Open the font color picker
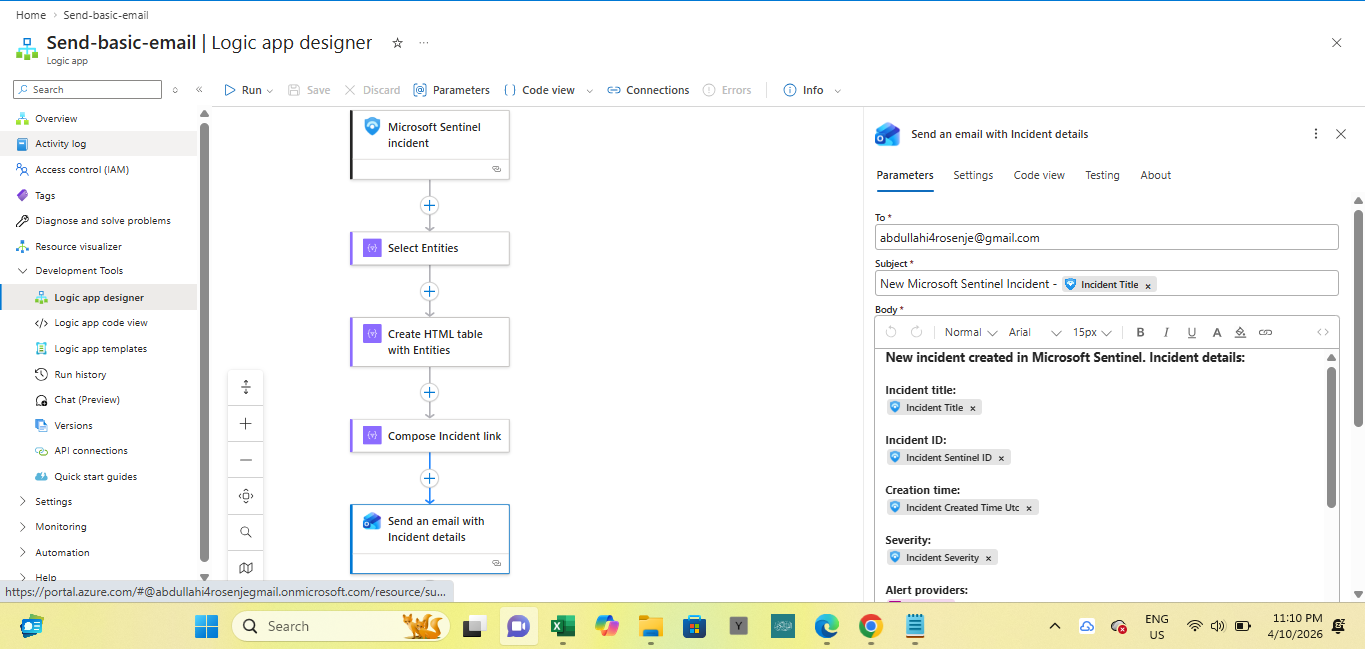Viewport: 1365px width, 649px height. [1217, 332]
